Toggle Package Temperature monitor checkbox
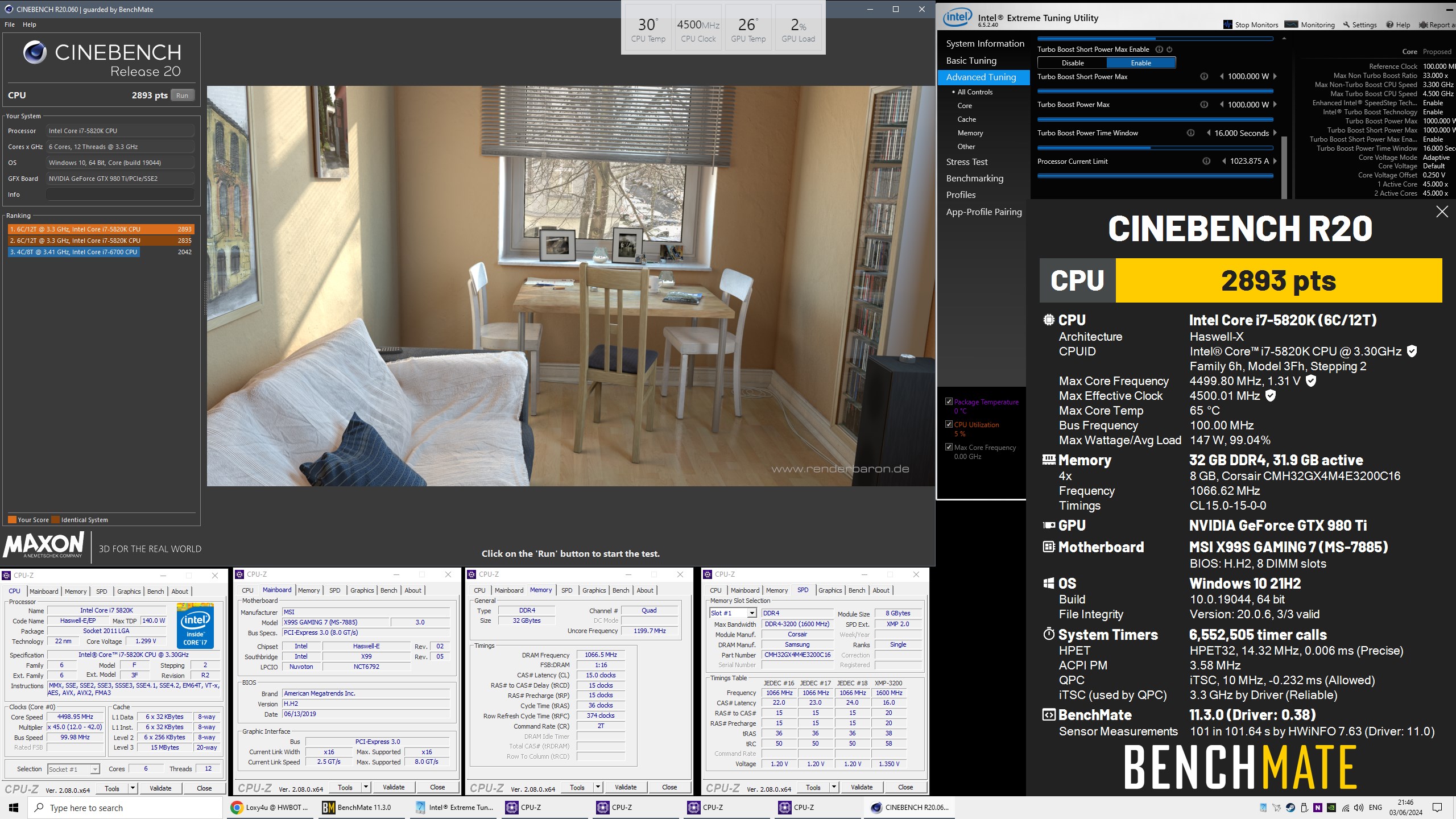The width and height of the screenshot is (1456, 819). [949, 402]
